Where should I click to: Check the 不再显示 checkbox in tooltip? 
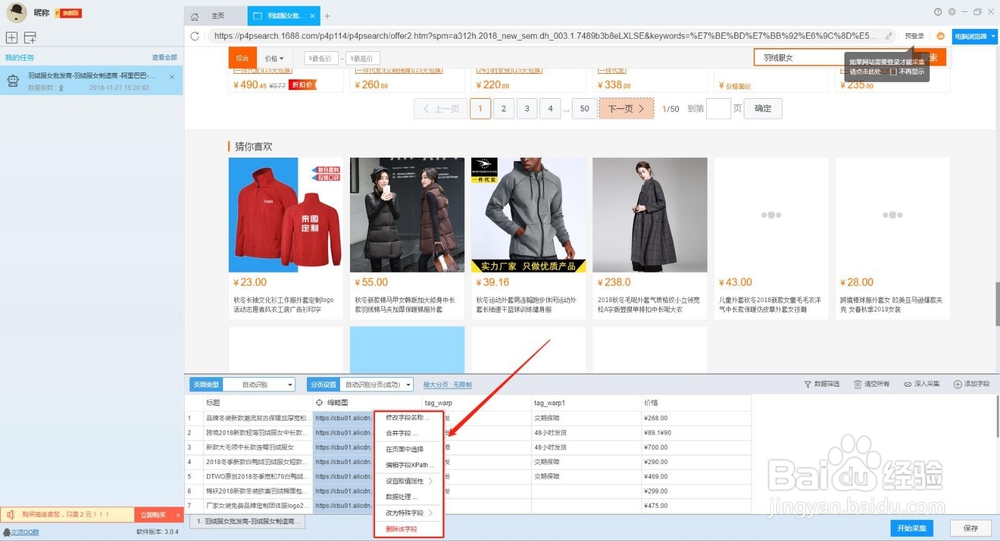[x=893, y=71]
